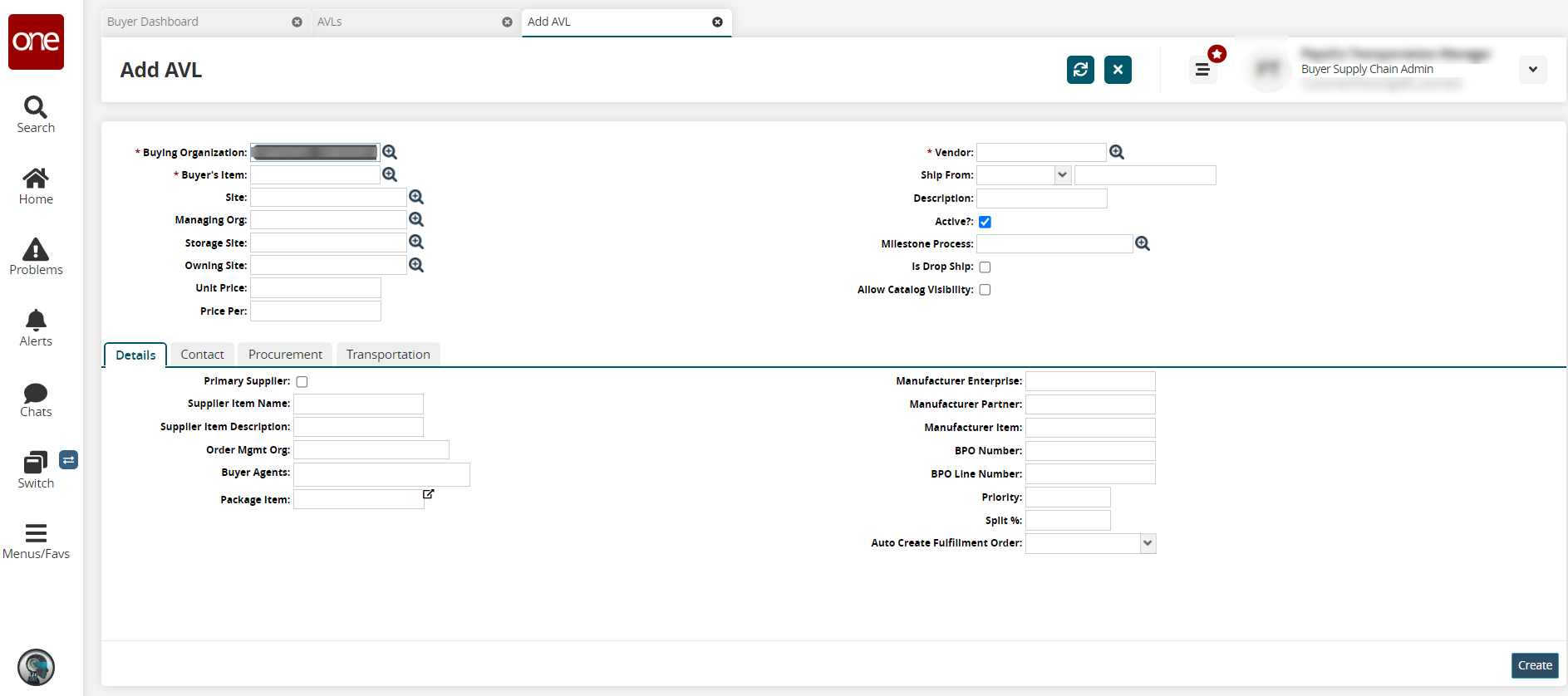Enable Allow Catalog Visibility checkbox
1568x696 pixels.
pos(985,290)
